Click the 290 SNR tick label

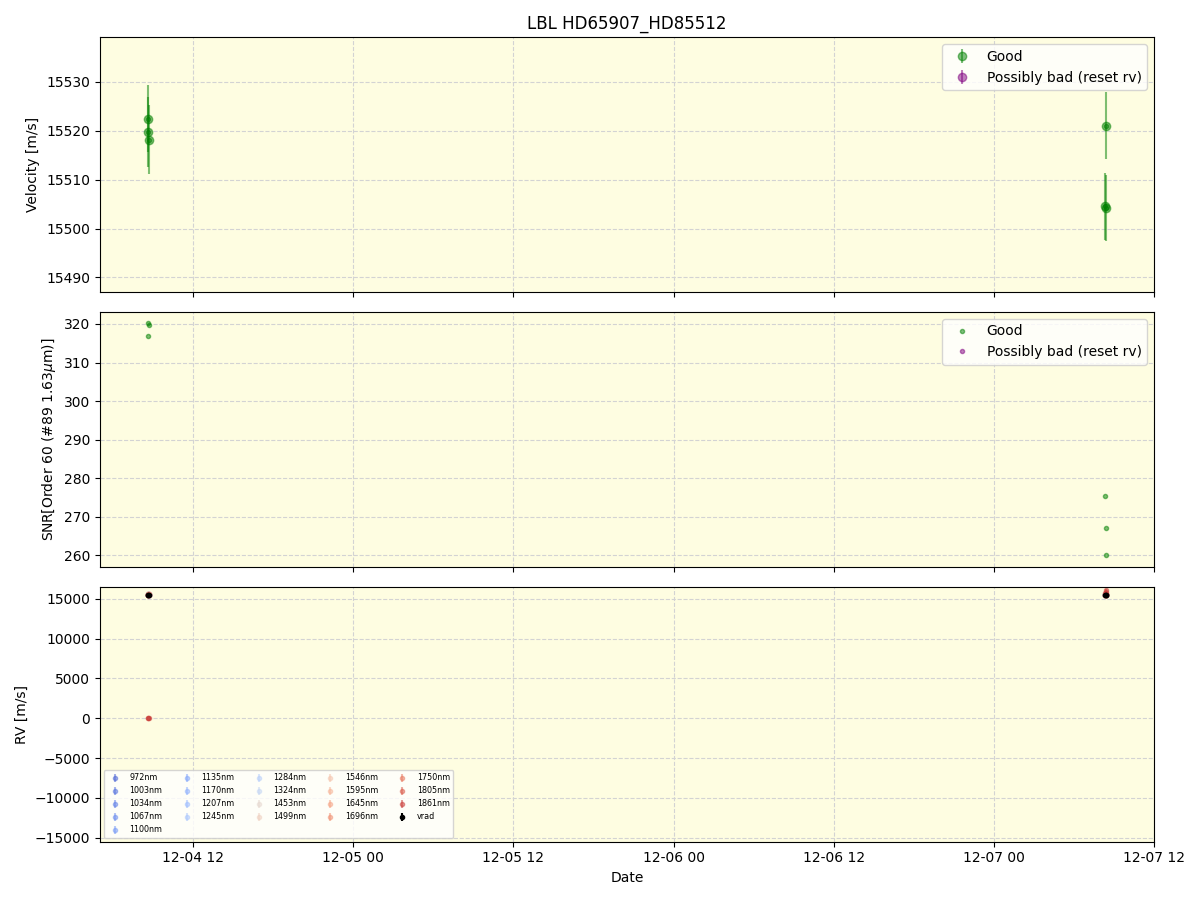point(77,440)
